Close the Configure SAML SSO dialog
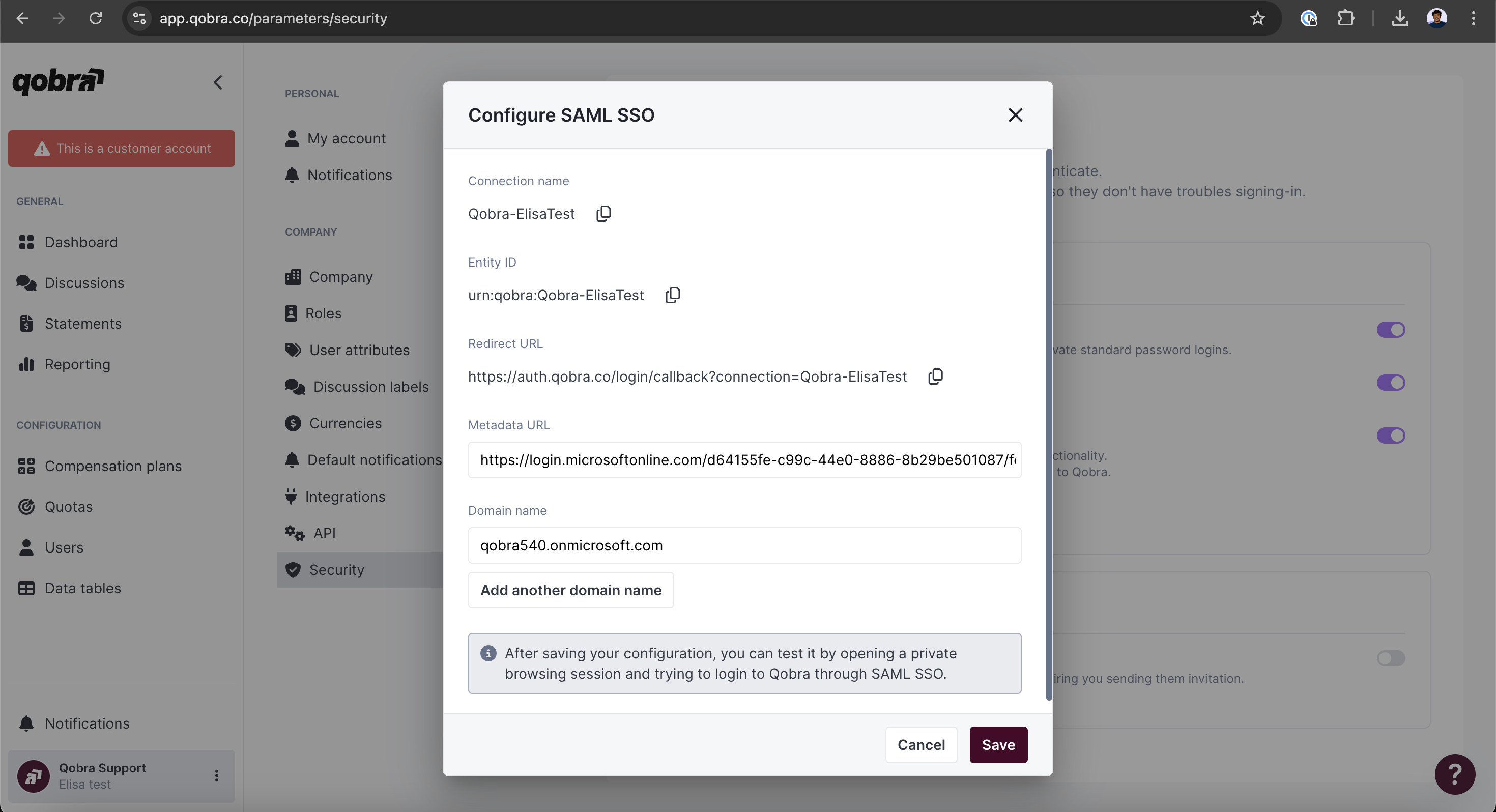 (1015, 115)
